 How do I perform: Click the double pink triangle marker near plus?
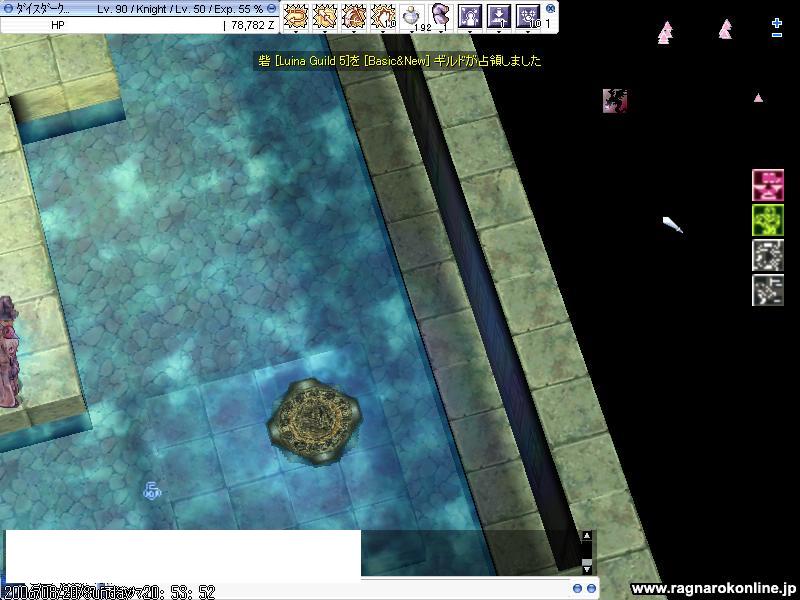pos(726,29)
